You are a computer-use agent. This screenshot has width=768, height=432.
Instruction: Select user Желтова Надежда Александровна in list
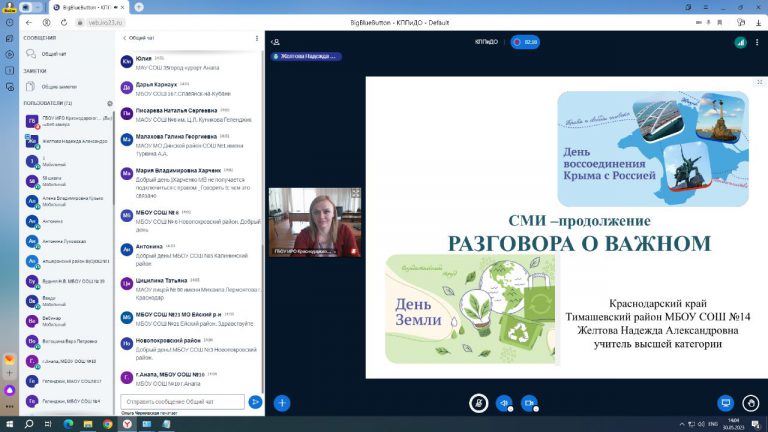(x=70, y=141)
